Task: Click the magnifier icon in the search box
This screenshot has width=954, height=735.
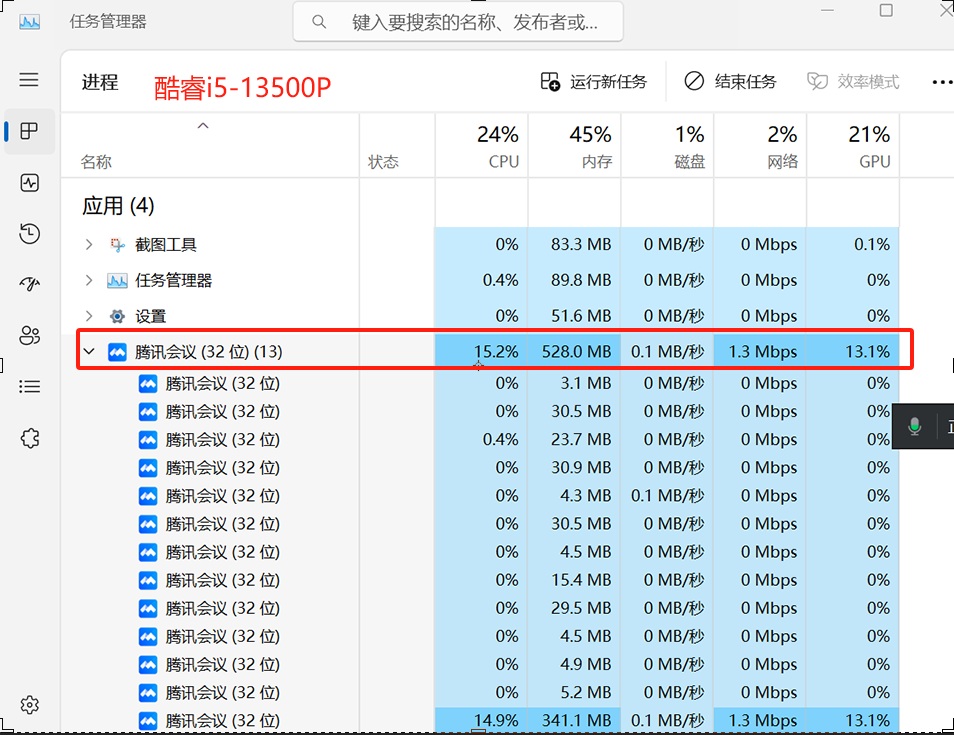Action: 319,22
